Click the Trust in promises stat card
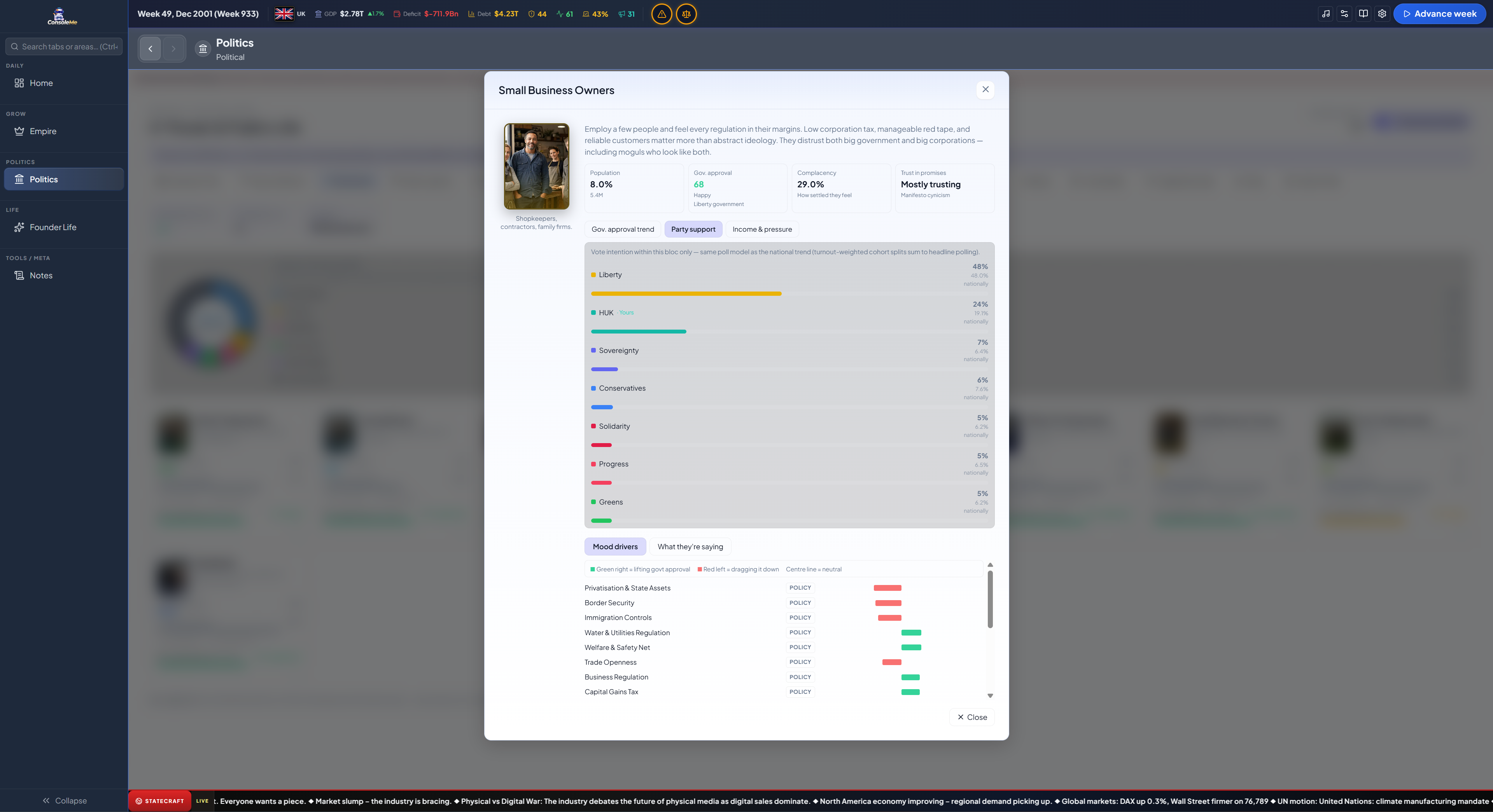Screen dimensions: 1493x812 click(945, 188)
